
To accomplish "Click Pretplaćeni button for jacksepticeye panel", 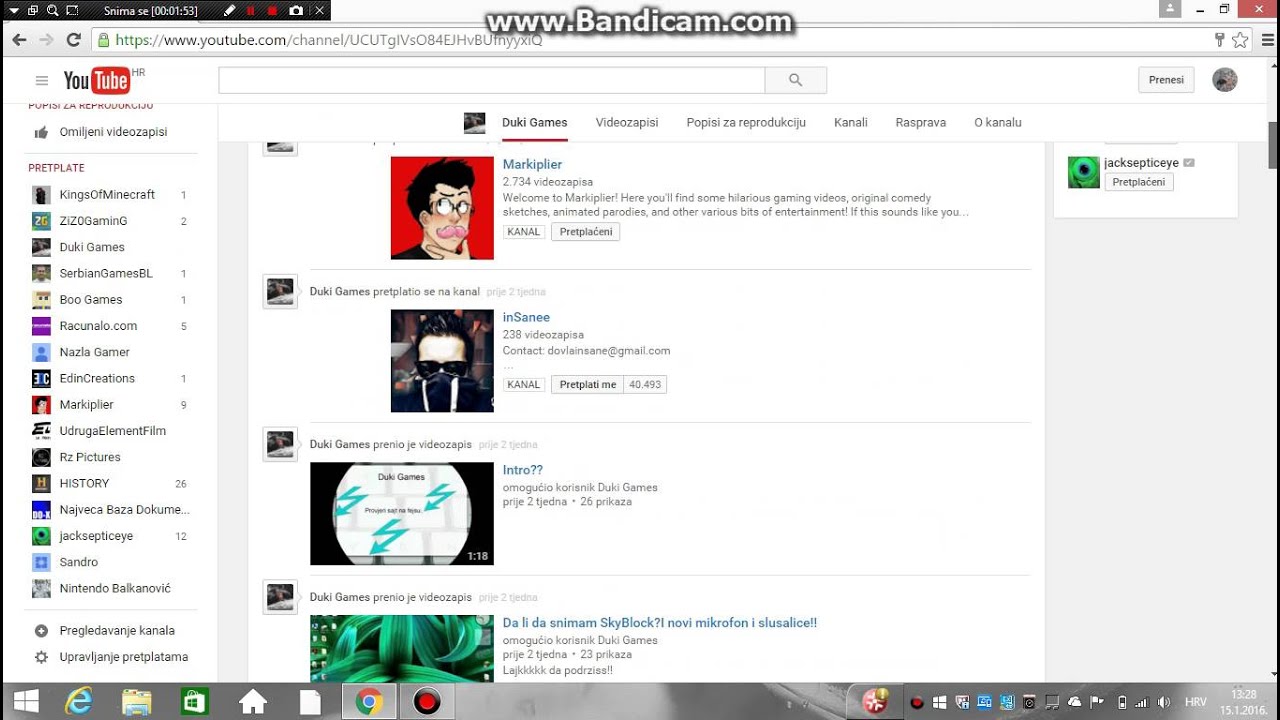I will click(x=1139, y=182).
